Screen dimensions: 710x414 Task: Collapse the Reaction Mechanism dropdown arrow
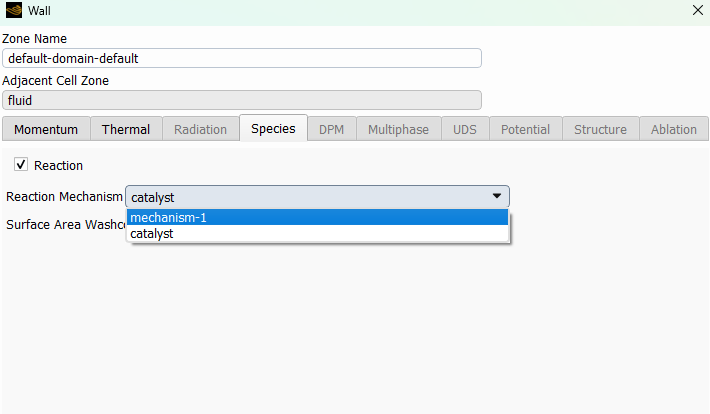[497, 197]
